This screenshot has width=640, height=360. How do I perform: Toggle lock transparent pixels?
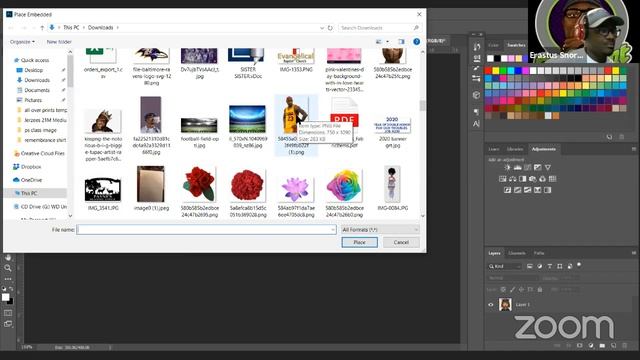point(503,289)
